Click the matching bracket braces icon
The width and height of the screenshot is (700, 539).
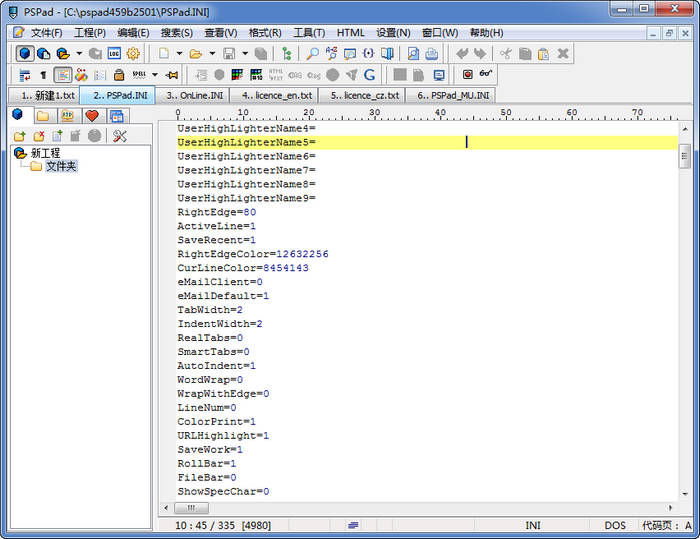(x=368, y=54)
